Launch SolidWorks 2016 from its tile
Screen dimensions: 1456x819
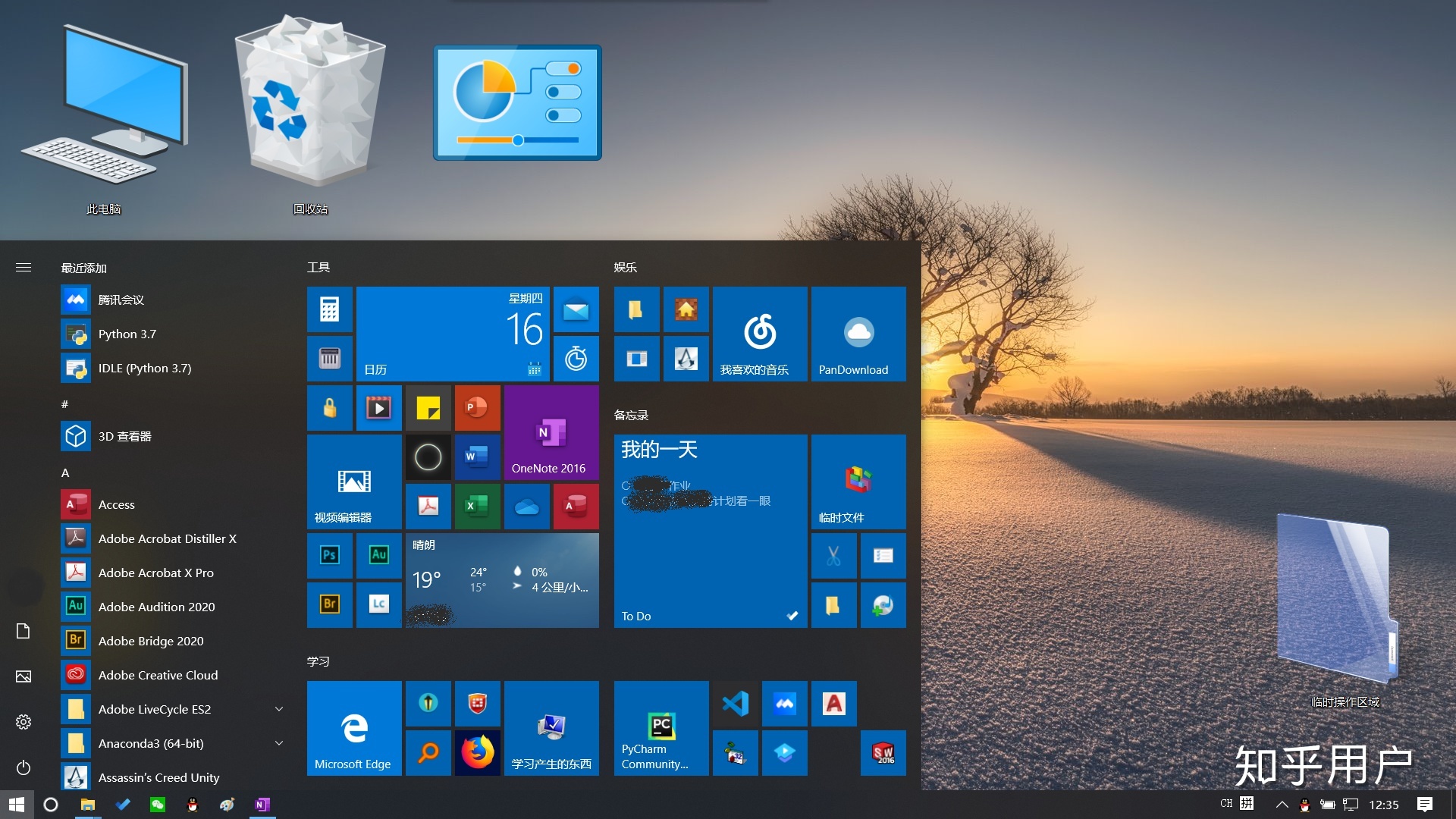coord(883,753)
